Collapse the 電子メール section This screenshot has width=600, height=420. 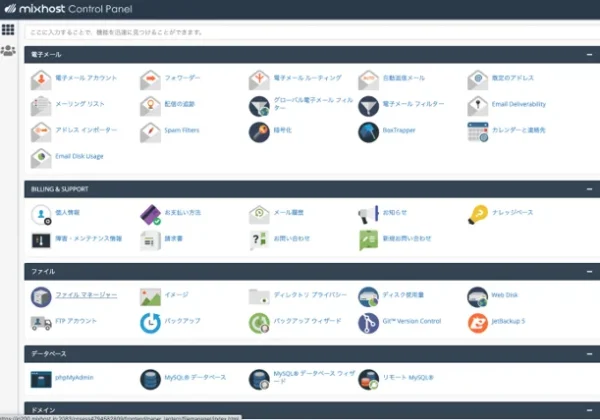[x=589, y=55]
